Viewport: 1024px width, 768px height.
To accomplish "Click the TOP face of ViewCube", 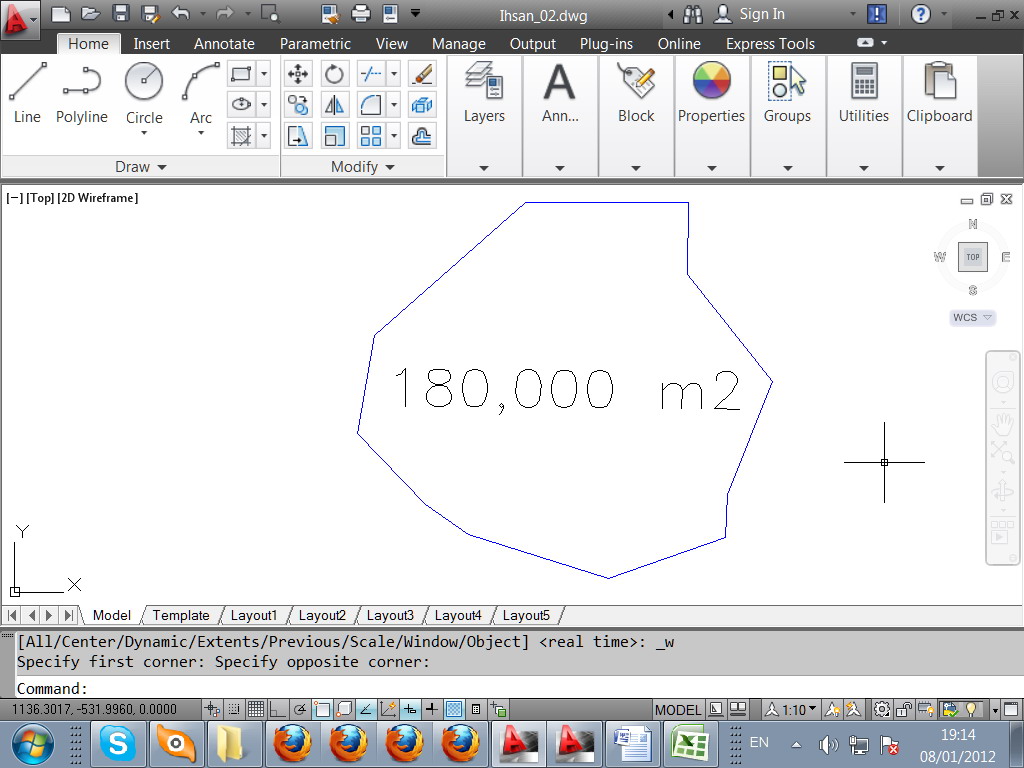I will tap(973, 257).
